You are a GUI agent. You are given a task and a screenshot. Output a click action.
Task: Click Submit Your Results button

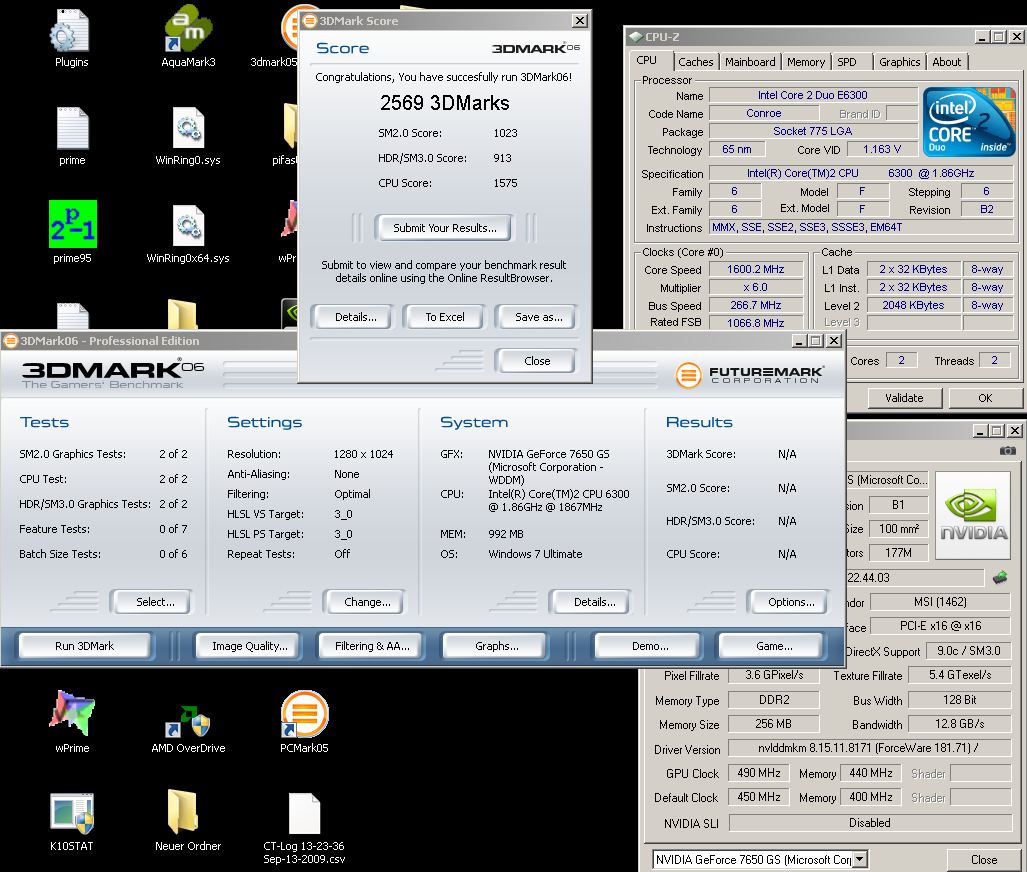click(445, 228)
